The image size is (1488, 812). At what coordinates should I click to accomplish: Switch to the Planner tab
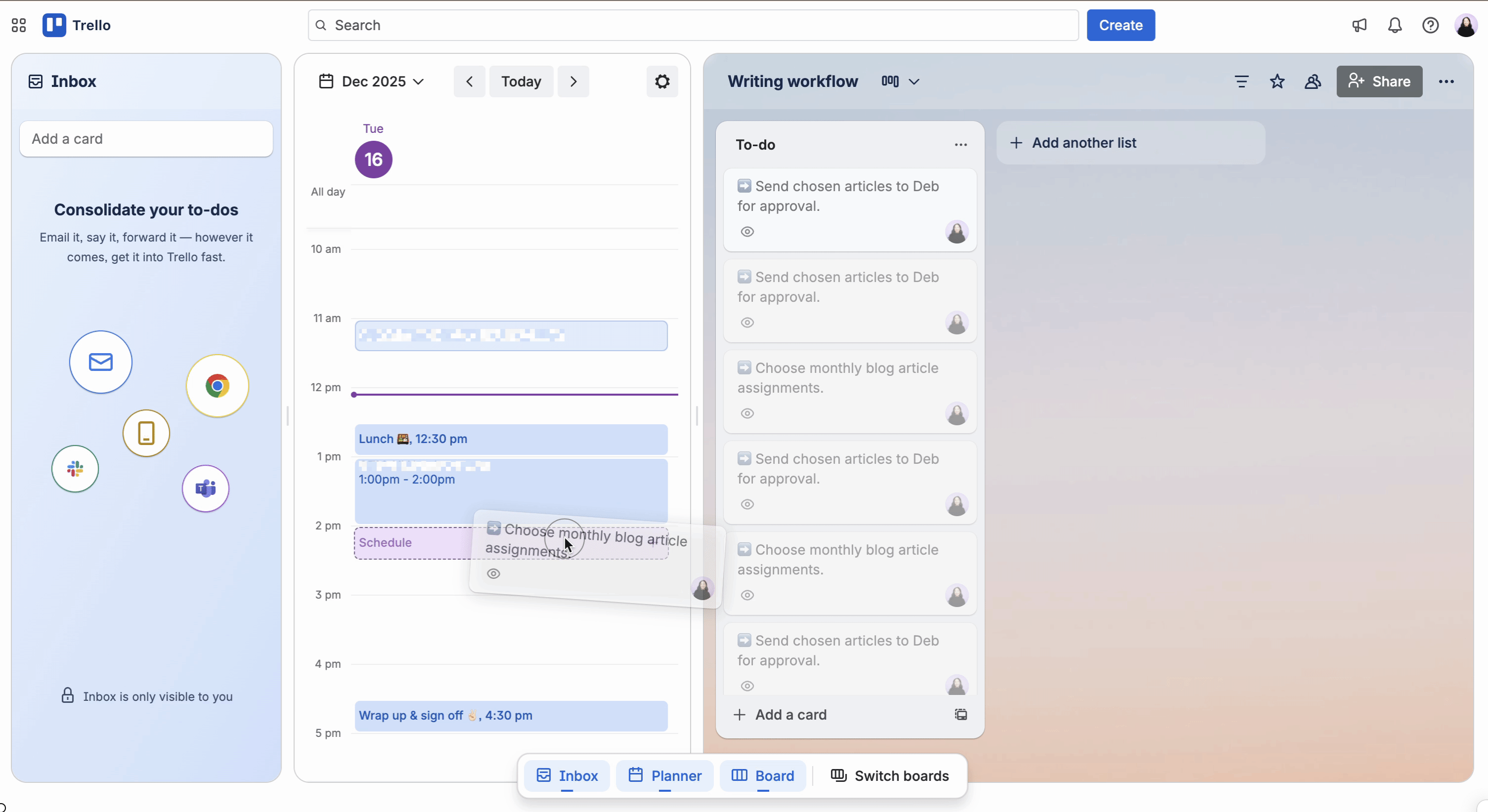click(x=665, y=775)
